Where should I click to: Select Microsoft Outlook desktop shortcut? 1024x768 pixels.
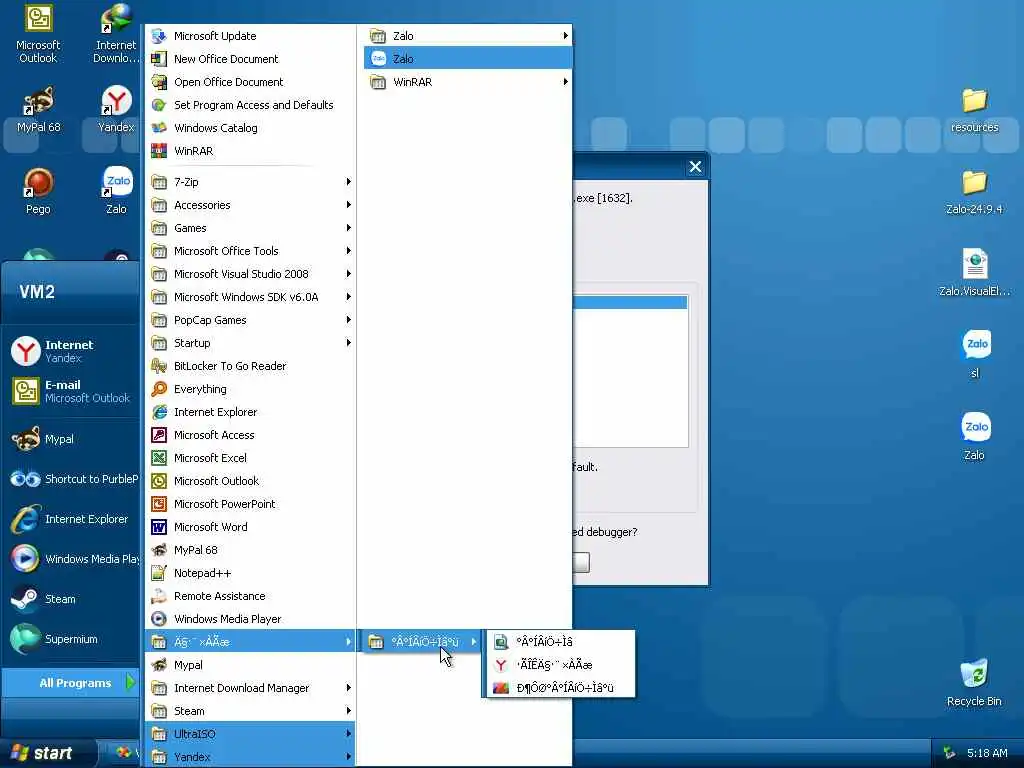point(38,34)
